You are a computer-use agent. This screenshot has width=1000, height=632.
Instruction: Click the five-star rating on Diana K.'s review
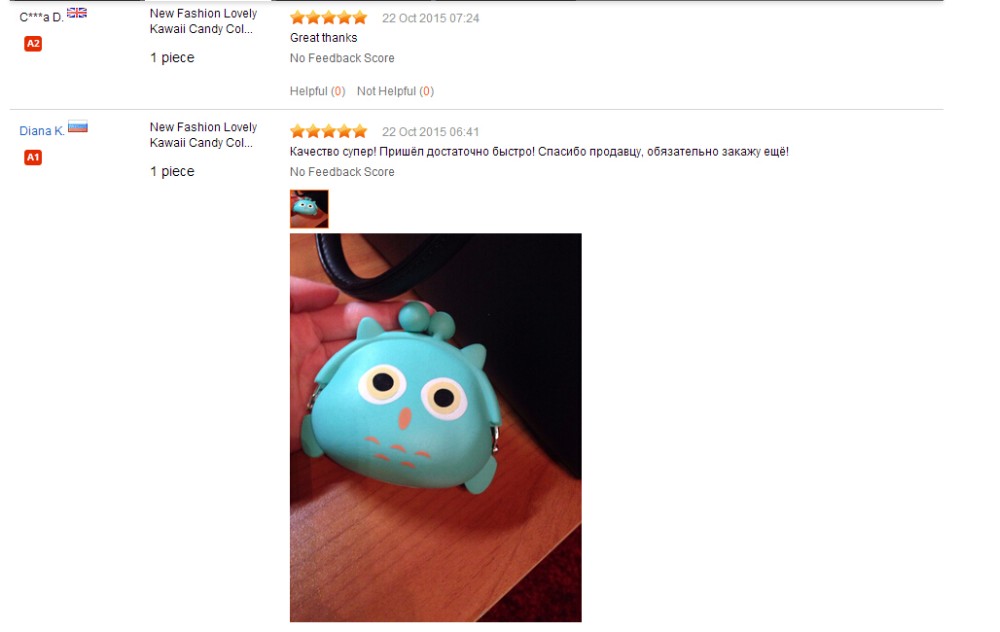pyautogui.click(x=328, y=131)
